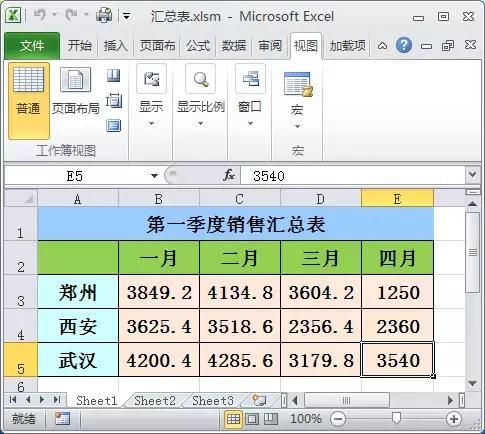Screen dimensions: 485x434
Task: Open the Customize Quick Access Toolbar dropdown
Action: 126,16
